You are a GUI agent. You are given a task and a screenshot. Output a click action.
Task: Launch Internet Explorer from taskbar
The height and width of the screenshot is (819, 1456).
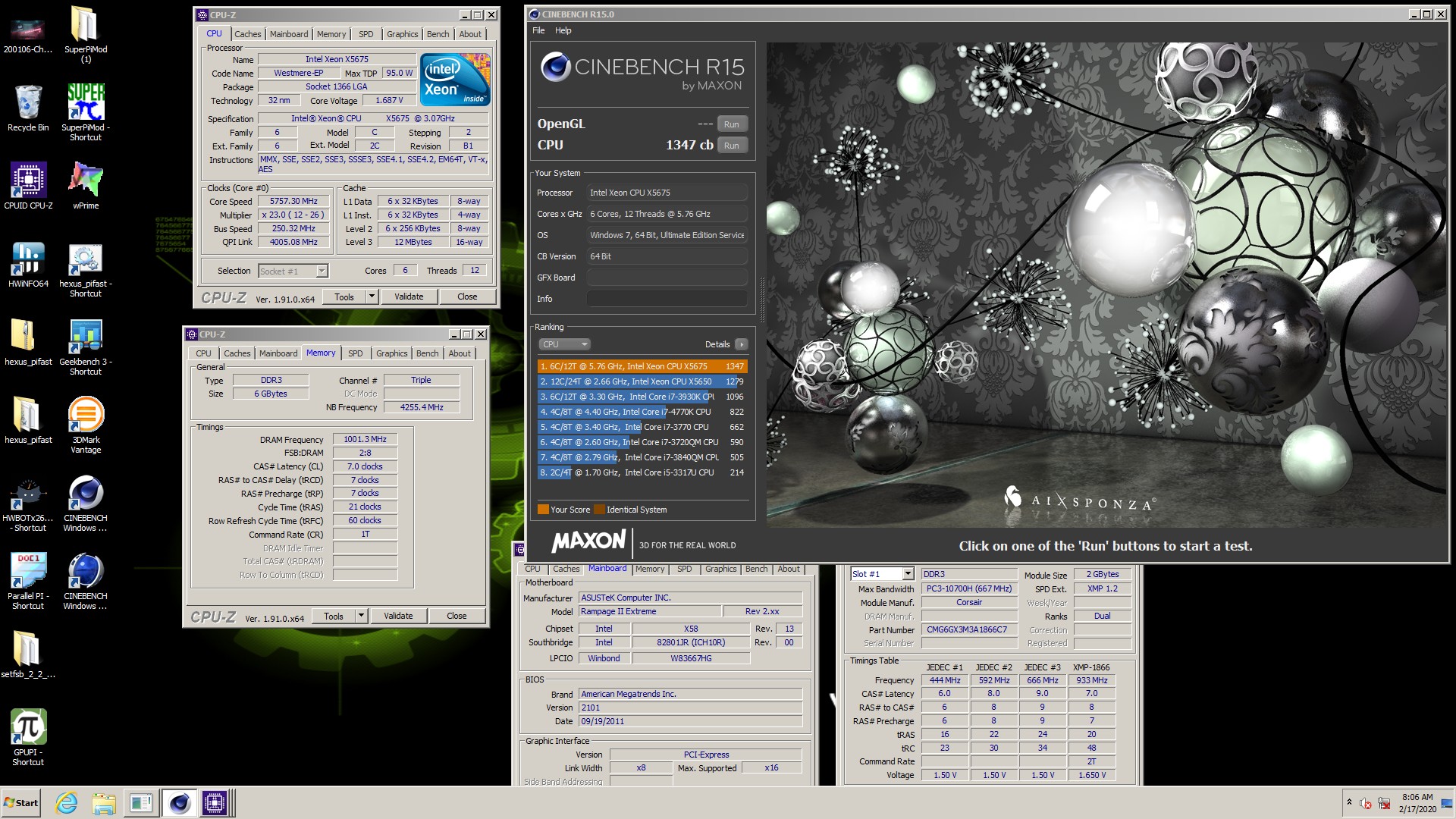point(67,803)
